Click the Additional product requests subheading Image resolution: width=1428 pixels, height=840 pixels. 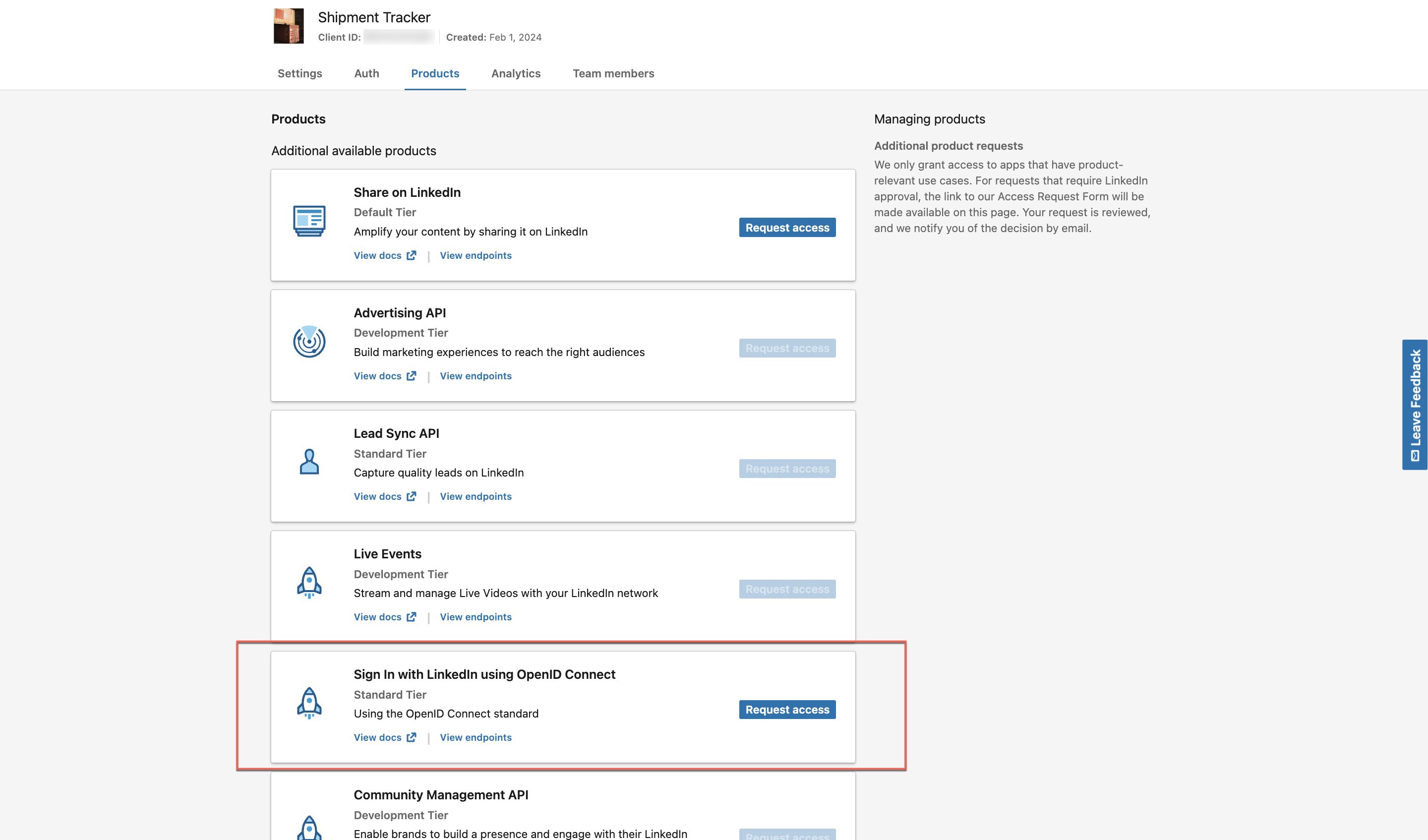[948, 146]
